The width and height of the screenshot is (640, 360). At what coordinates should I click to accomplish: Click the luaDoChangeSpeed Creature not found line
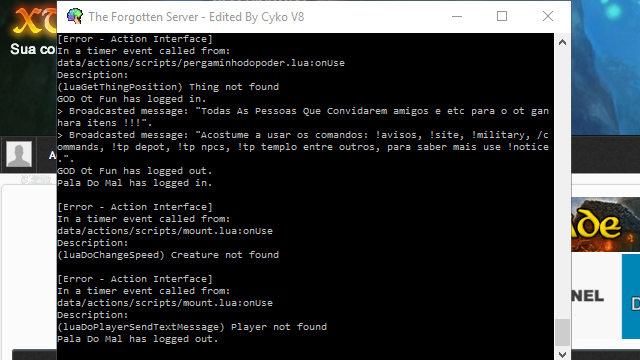(x=168, y=255)
